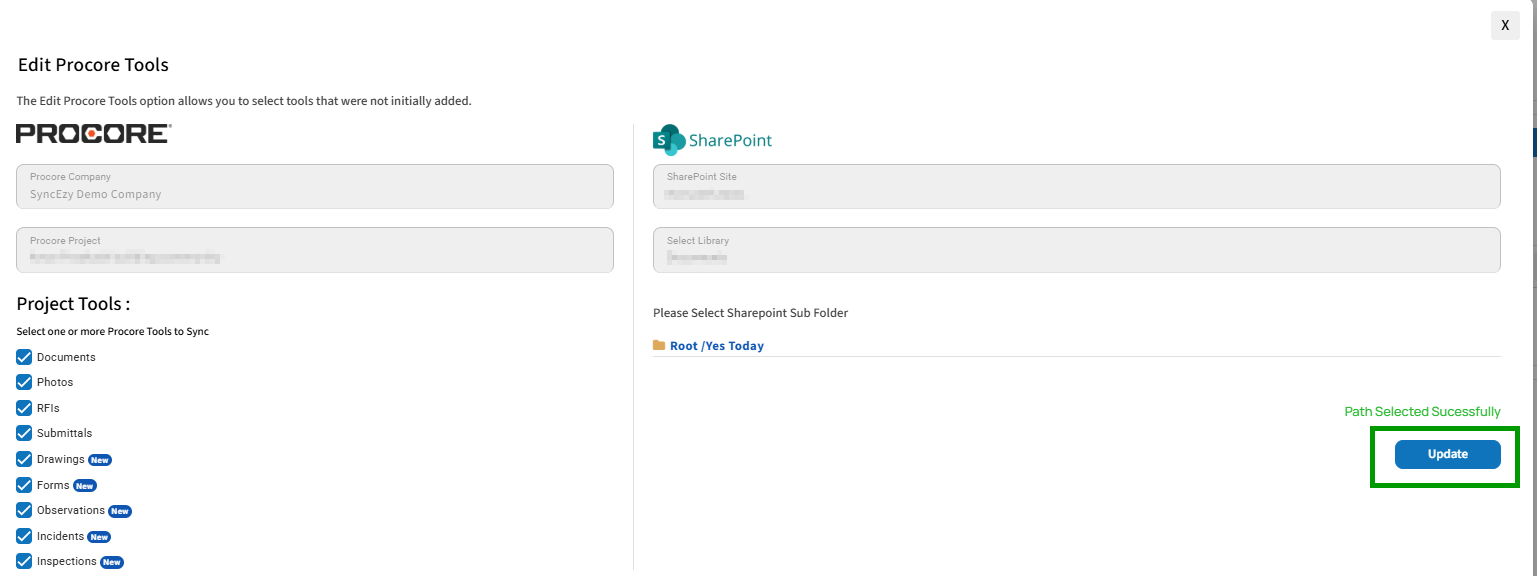Viewport: 1537px width, 576px height.
Task: Close the Edit Procore Tools dialog
Action: click(x=1505, y=26)
